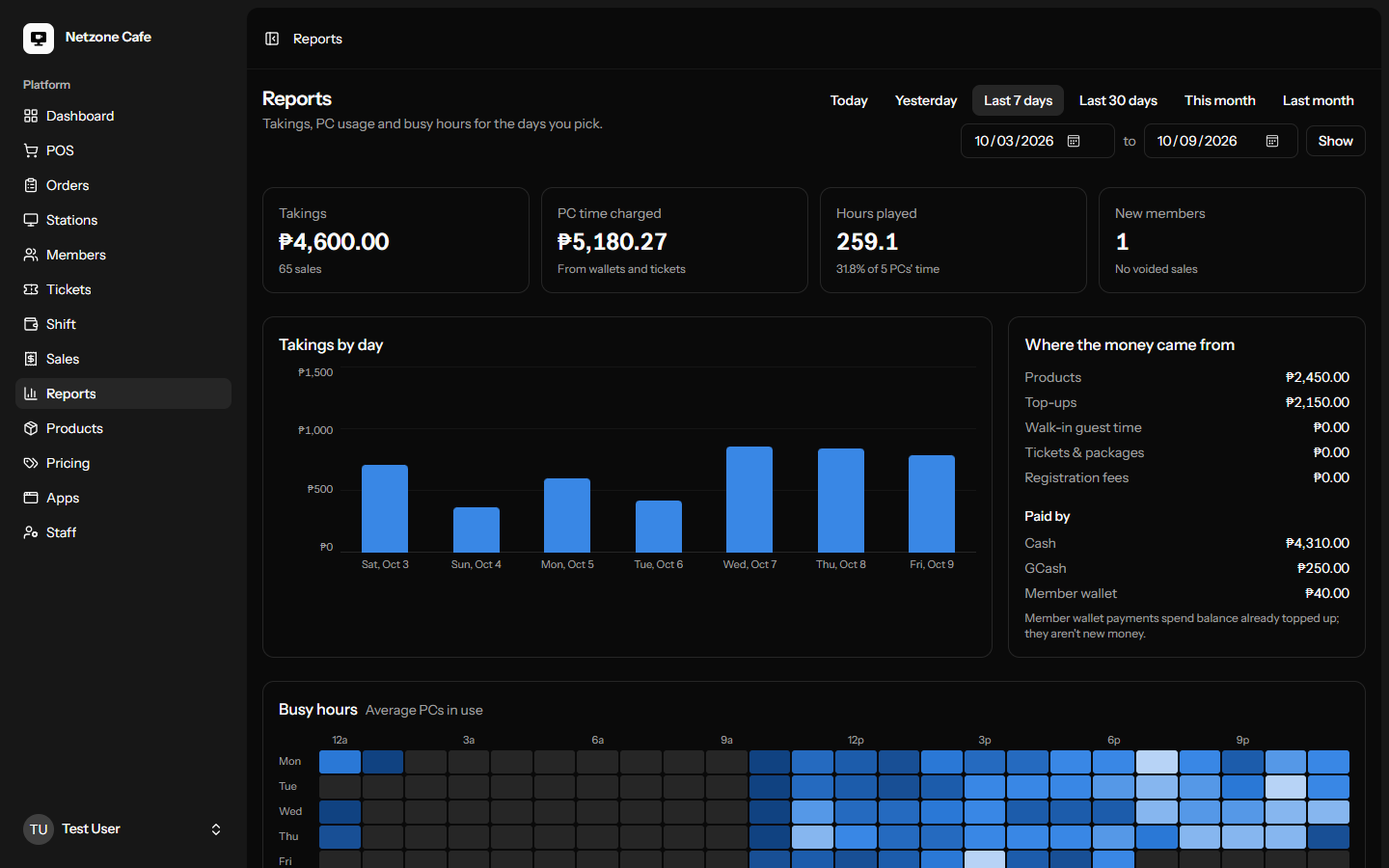The width and height of the screenshot is (1389, 868).
Task: Click the start date field 10/03/2026
Action: pyautogui.click(x=1038, y=141)
